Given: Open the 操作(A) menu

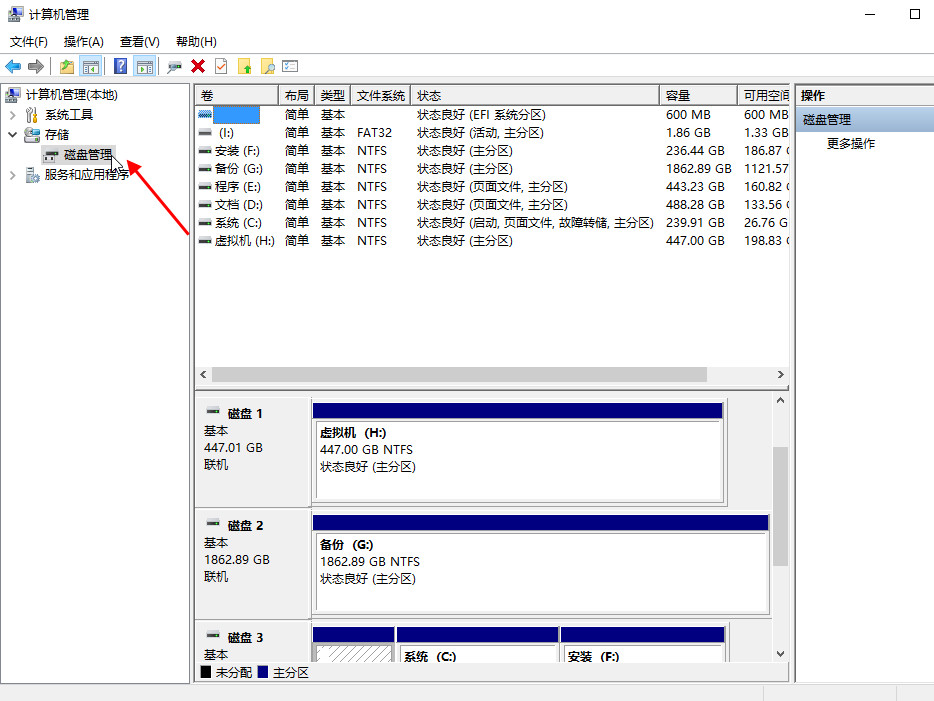Looking at the screenshot, I should (x=83, y=41).
